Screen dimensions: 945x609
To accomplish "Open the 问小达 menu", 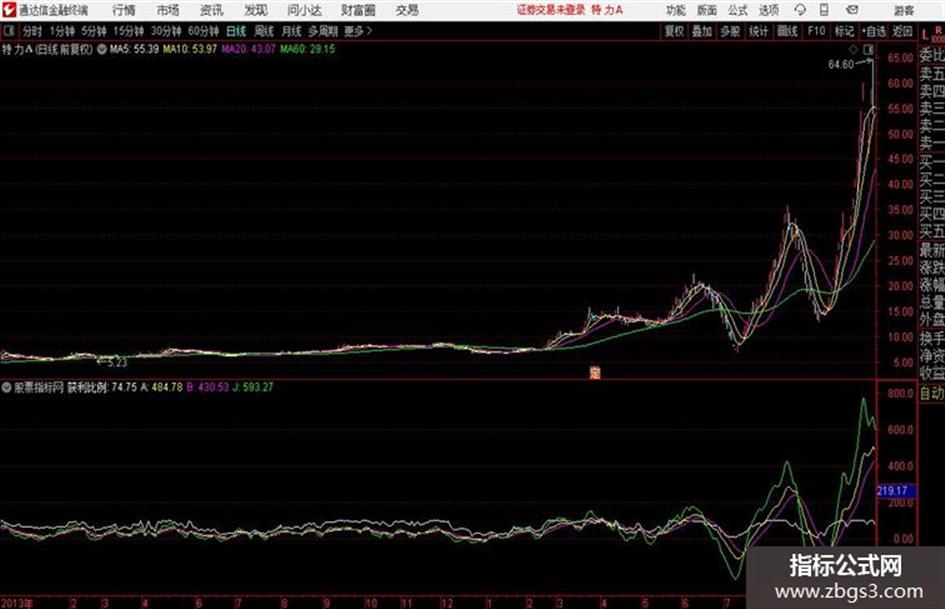I will (x=304, y=10).
